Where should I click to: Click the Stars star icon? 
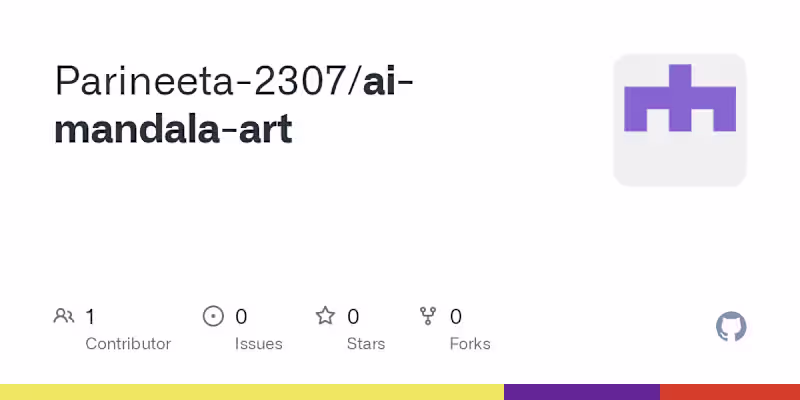pos(325,317)
